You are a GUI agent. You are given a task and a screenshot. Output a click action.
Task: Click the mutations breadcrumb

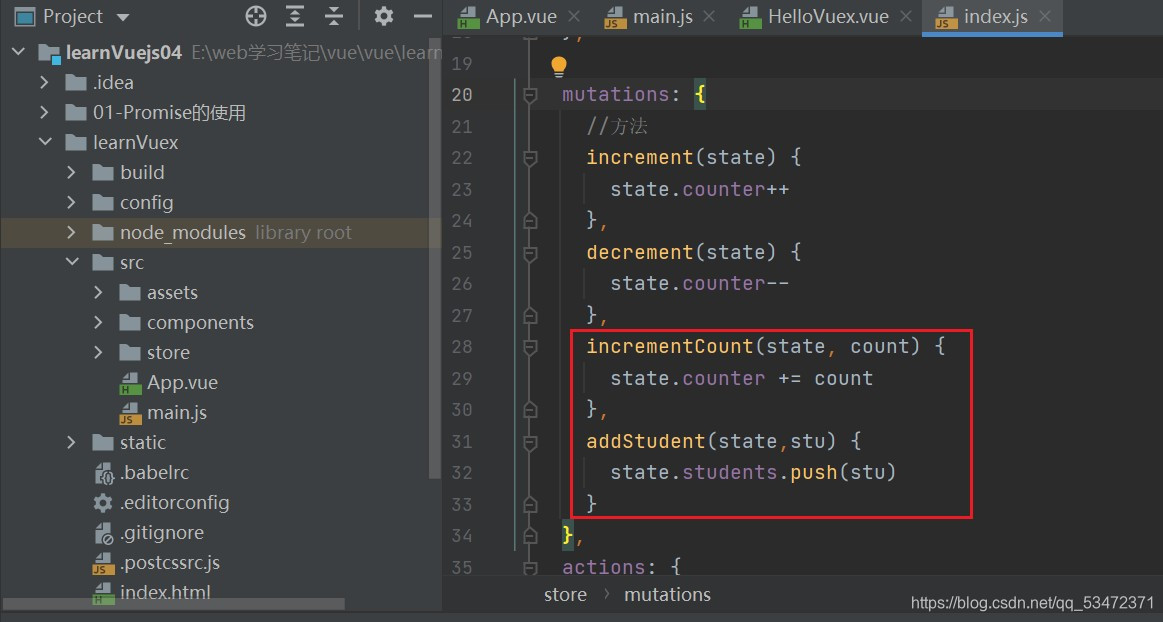[668, 595]
